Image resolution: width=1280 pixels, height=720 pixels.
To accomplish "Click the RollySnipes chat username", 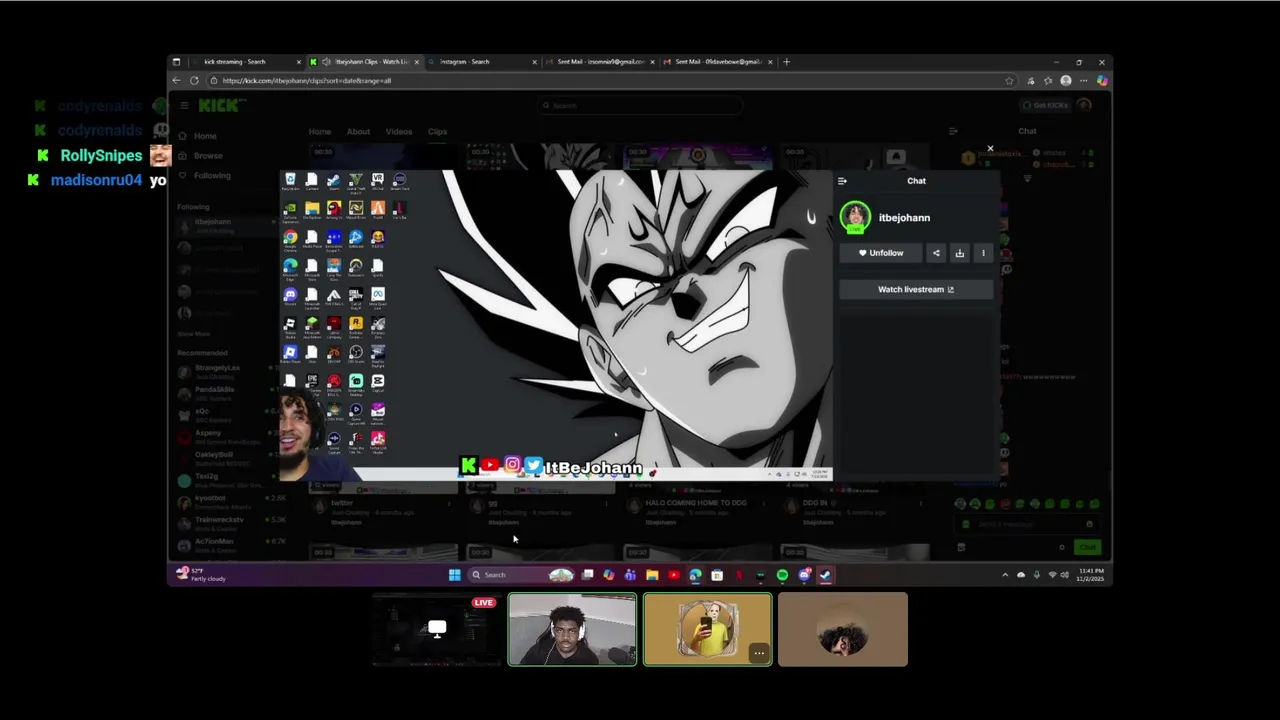I will 101,156.
